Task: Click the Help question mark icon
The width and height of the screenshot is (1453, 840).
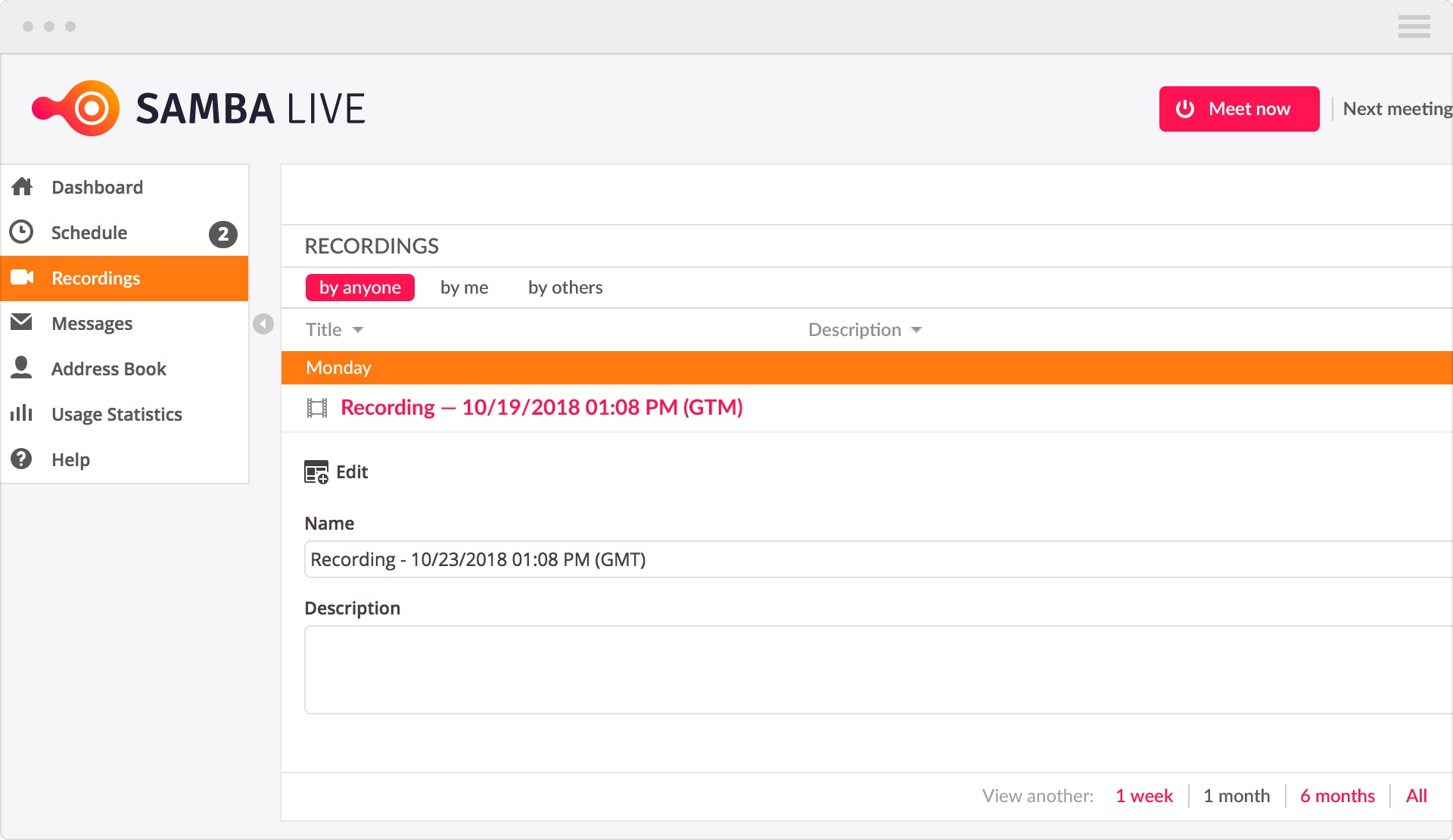Action: 22,459
